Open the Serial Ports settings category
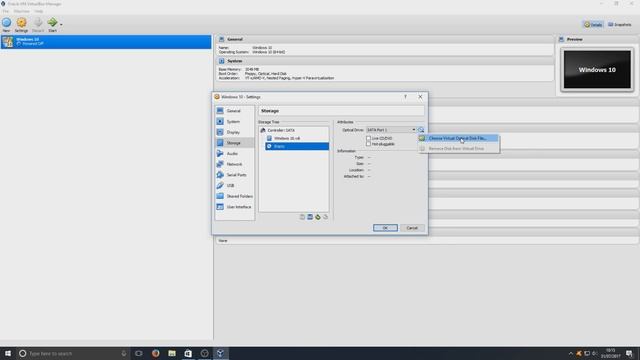The height and width of the screenshot is (360, 640). click(234, 175)
